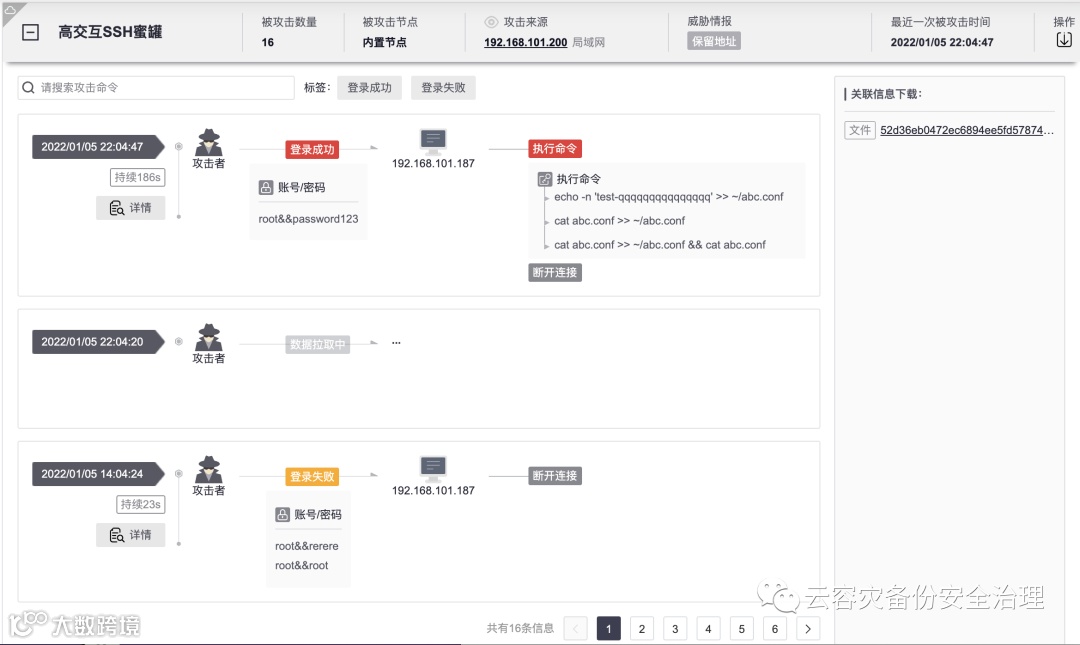The width and height of the screenshot is (1080, 645).
Task: Click the 持续23s duration badge
Action: point(141,504)
